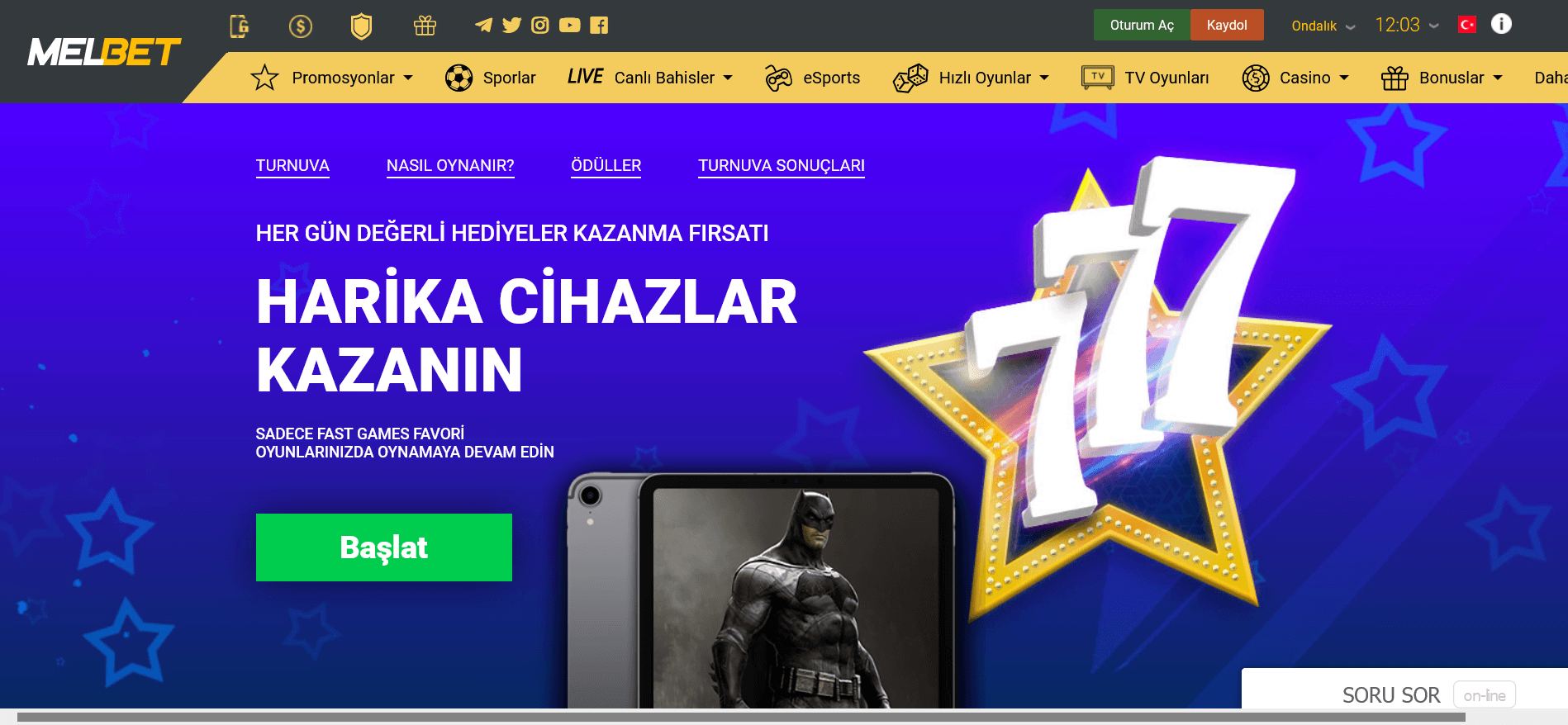Click the Kaydol register button

point(1227,25)
